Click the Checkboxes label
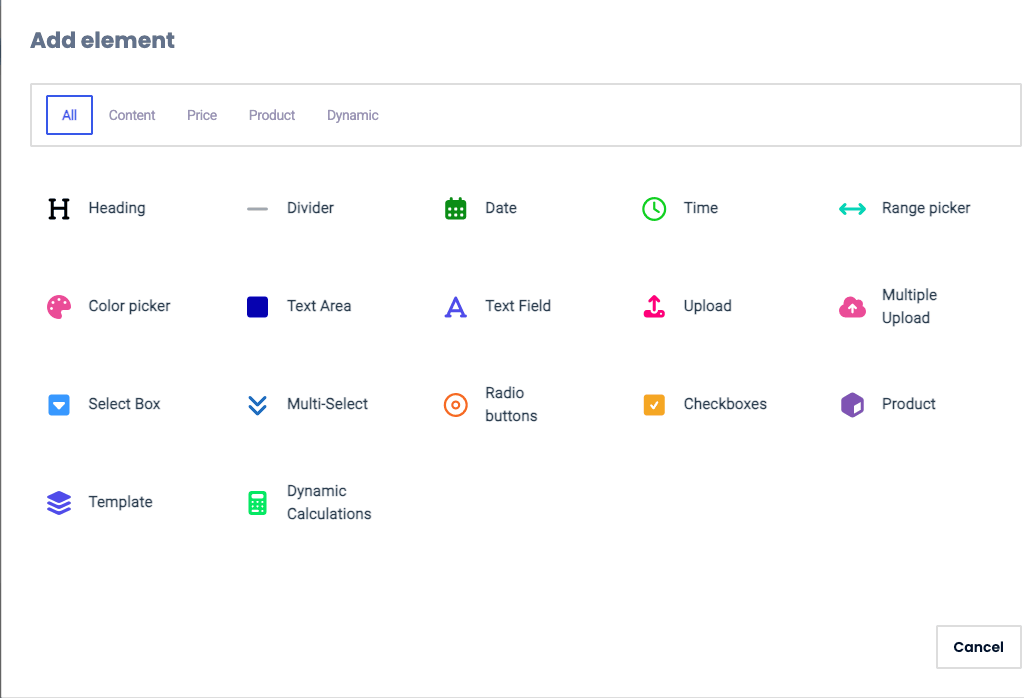Viewport: 1024px width, 698px height. pyautogui.click(x=725, y=404)
